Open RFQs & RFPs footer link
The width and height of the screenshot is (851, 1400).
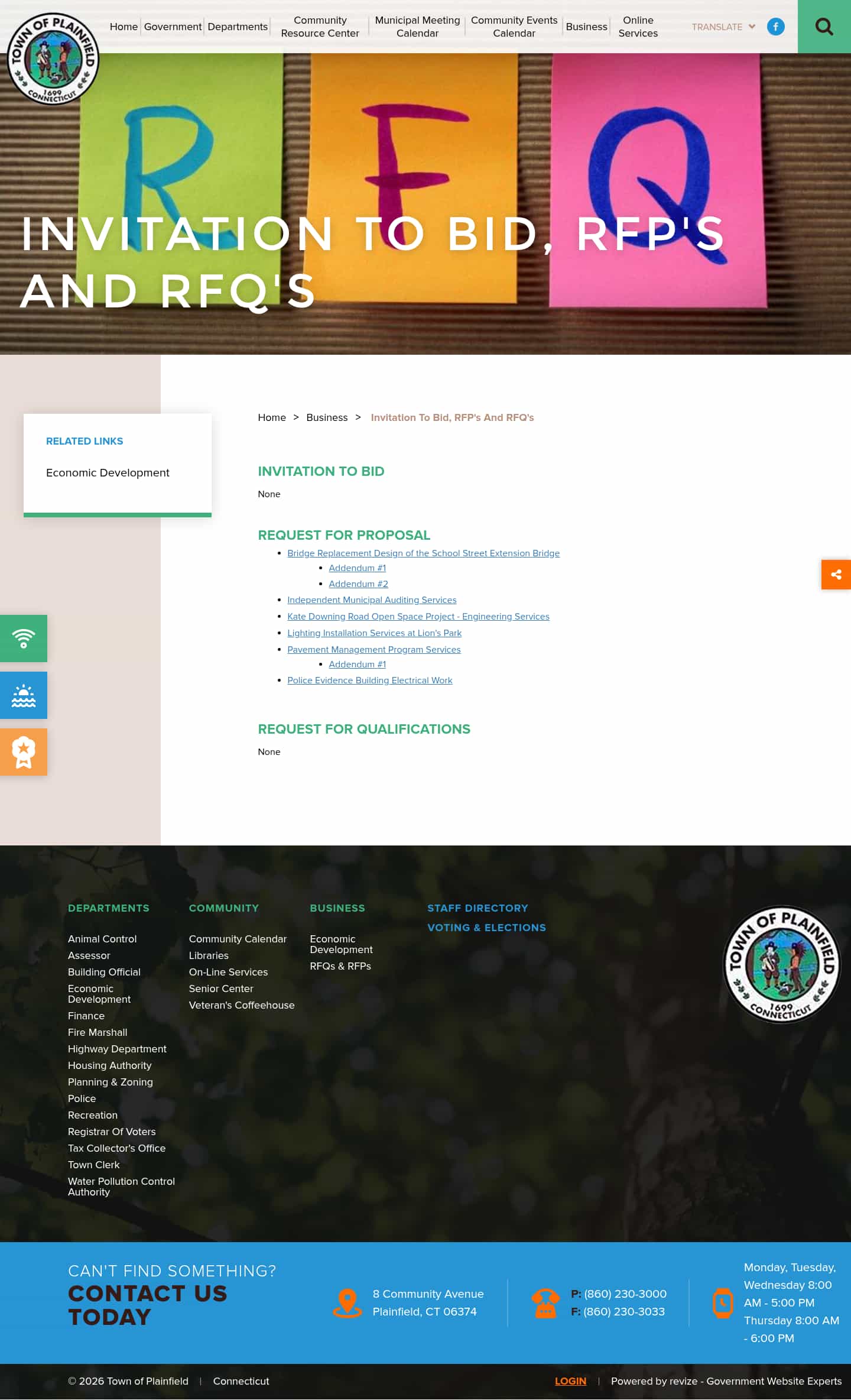340,966
